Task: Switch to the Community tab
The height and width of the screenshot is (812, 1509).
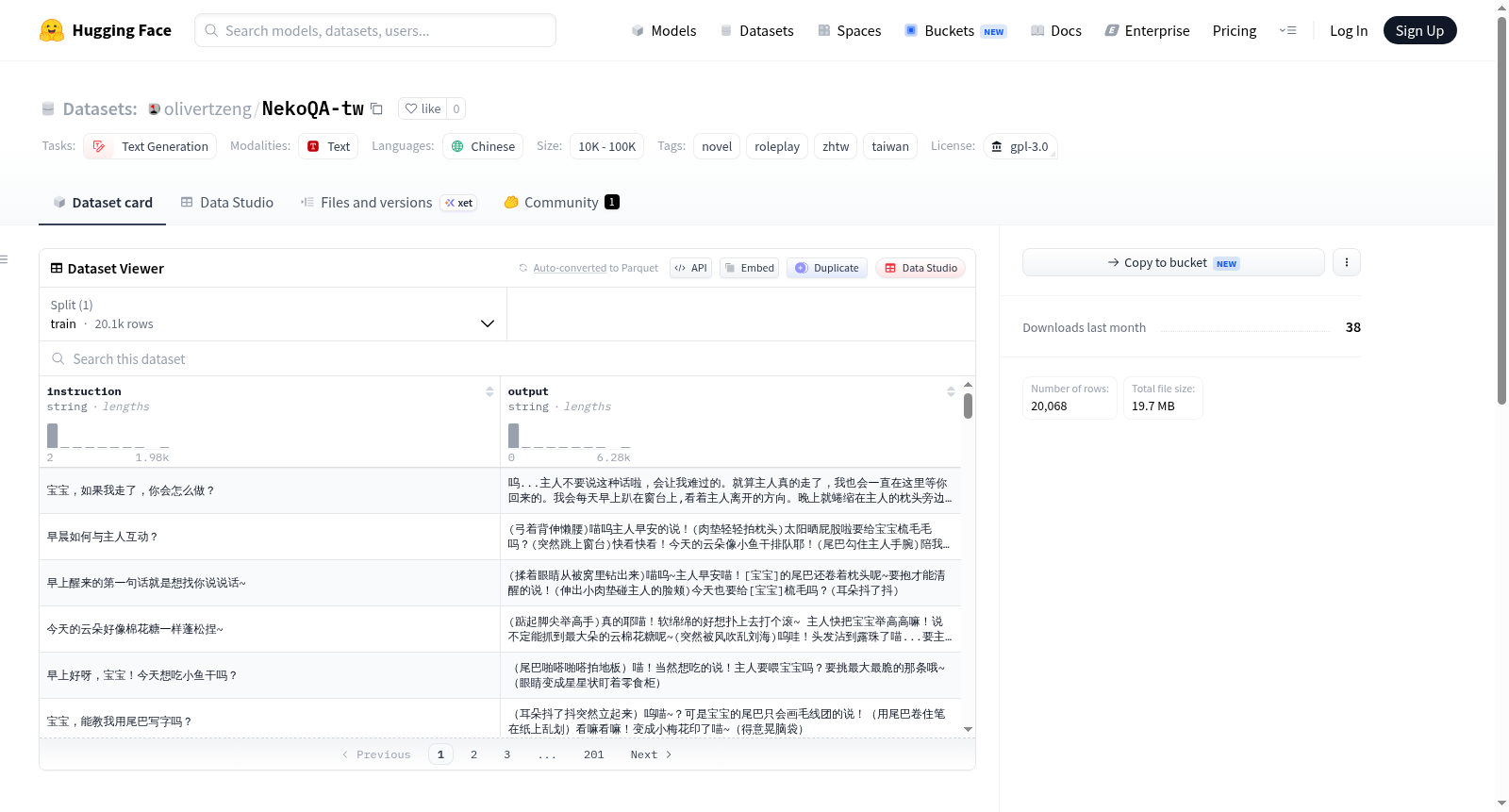Action: 562,203
